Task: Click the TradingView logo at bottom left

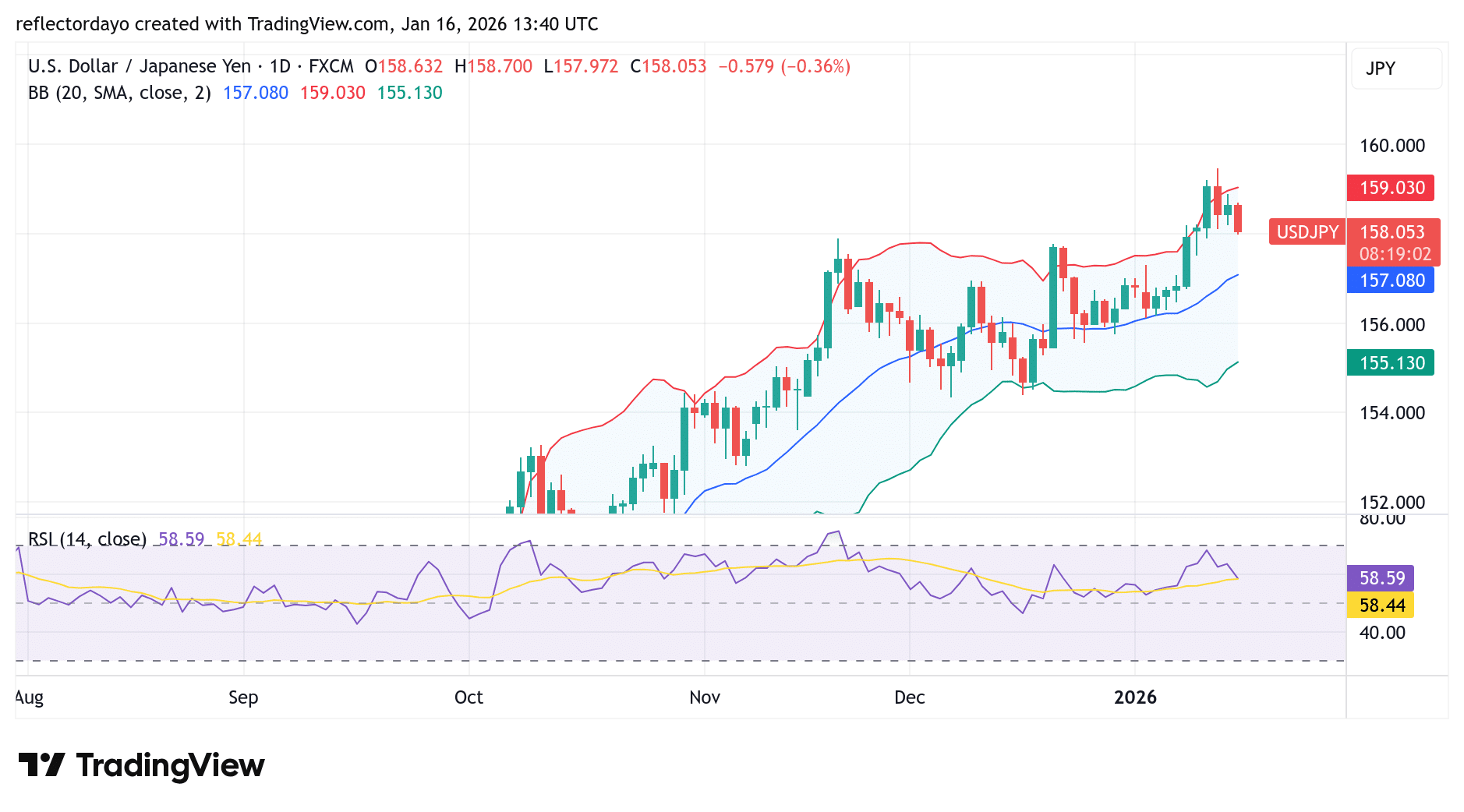Action: pos(140,766)
